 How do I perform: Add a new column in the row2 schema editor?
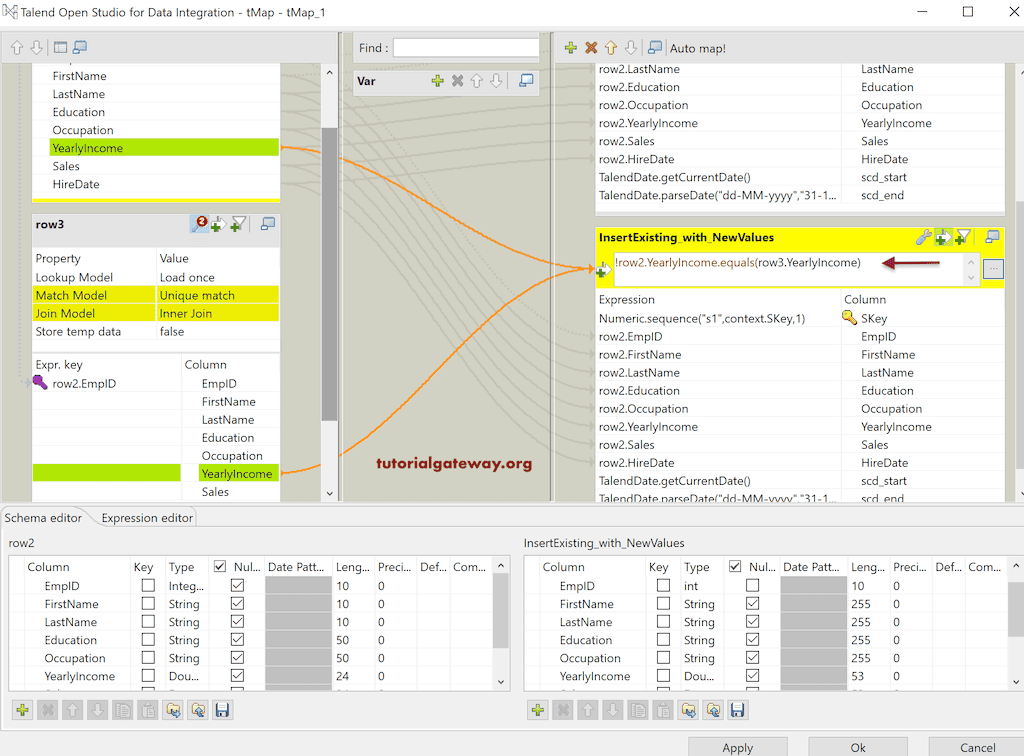[21, 710]
